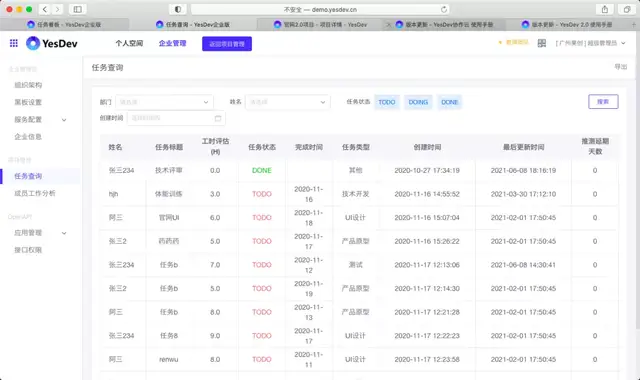
Task: Click the 体能训练 task title cell
Action: pos(169,194)
